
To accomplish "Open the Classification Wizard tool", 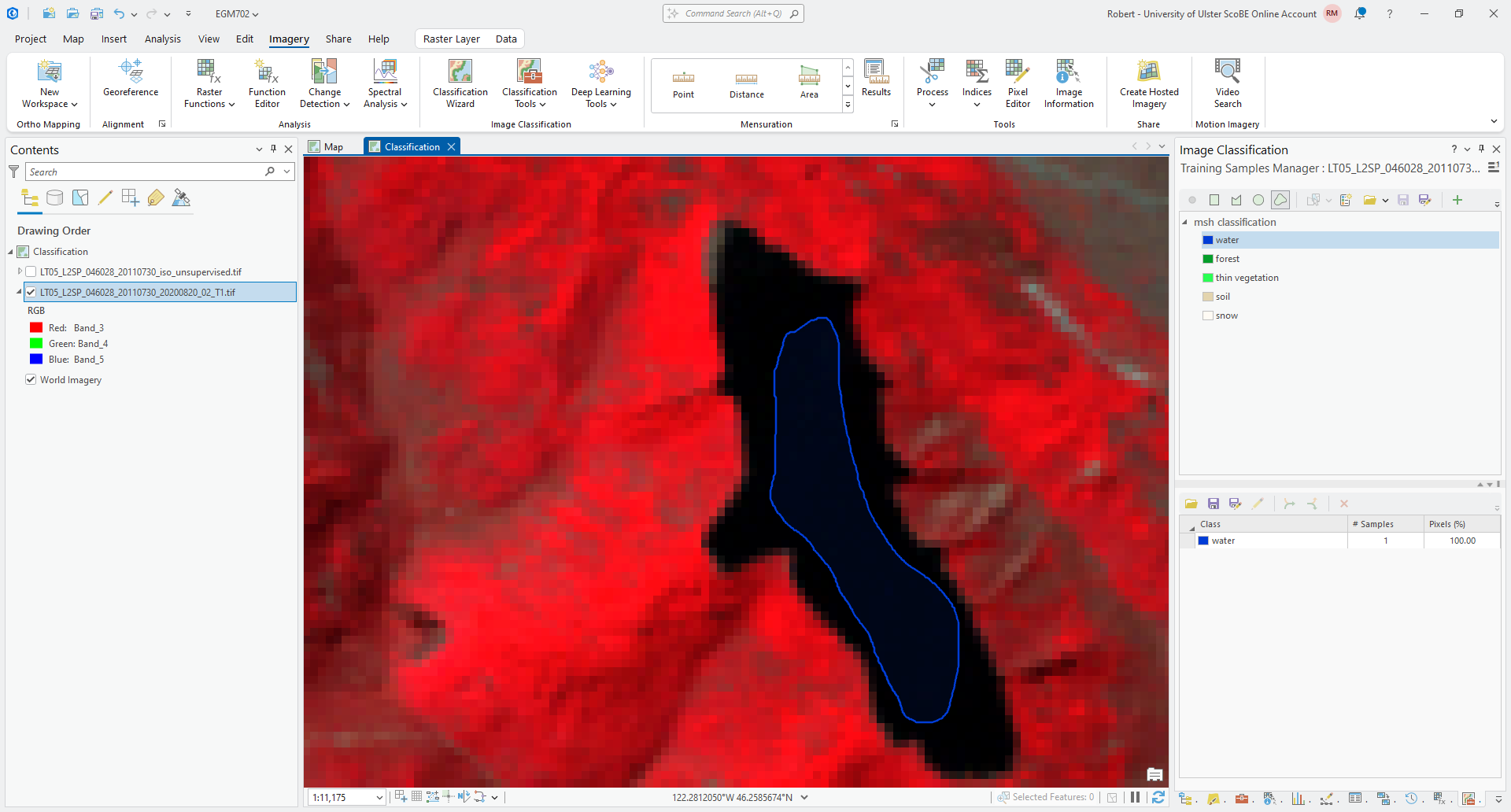I will point(460,83).
